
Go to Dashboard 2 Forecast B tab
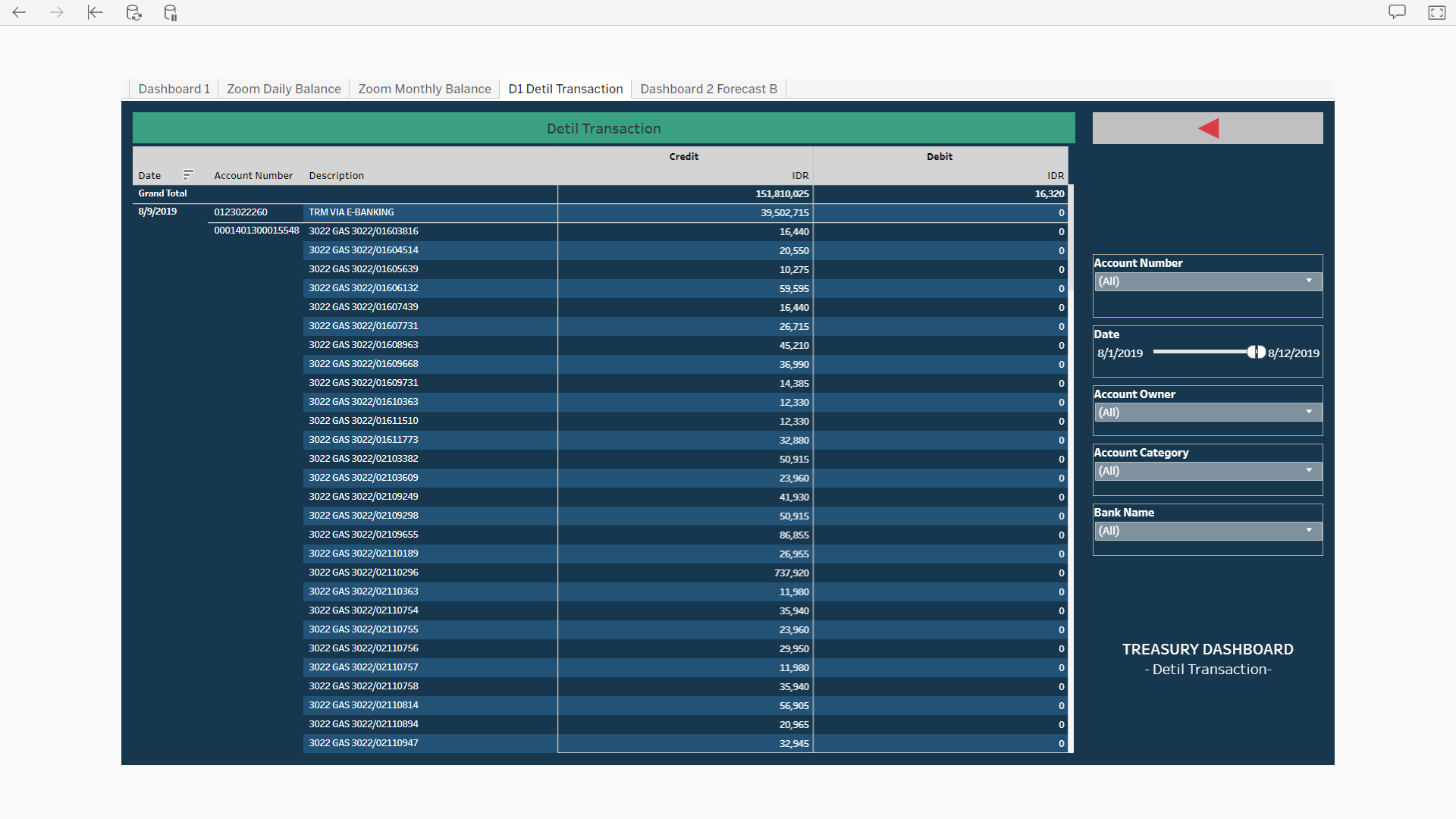pyautogui.click(x=708, y=89)
